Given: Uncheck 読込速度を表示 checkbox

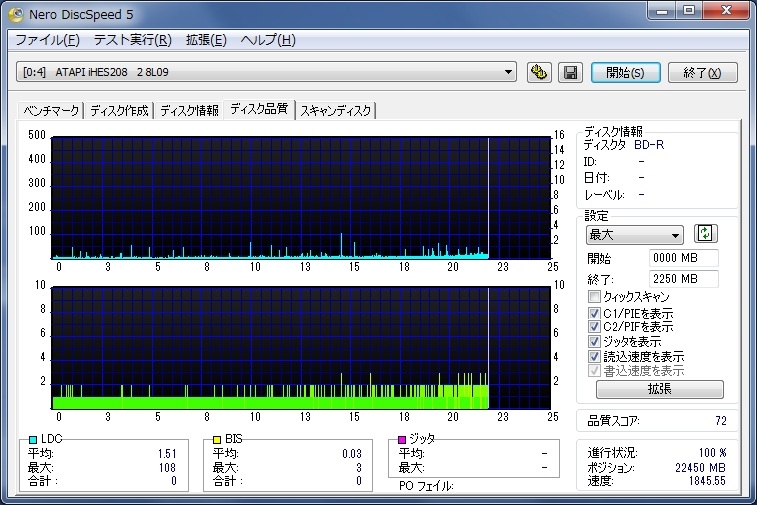Looking at the screenshot, I should 595,356.
